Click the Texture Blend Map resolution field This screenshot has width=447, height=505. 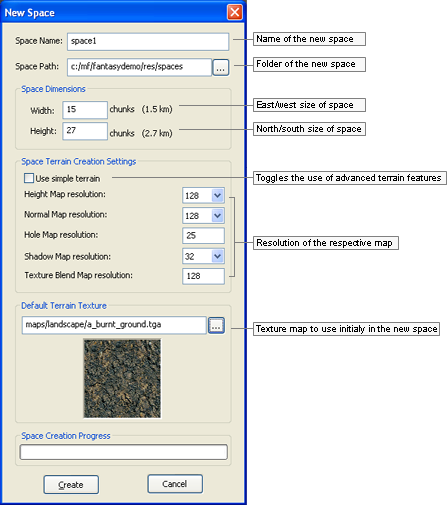click(x=204, y=276)
